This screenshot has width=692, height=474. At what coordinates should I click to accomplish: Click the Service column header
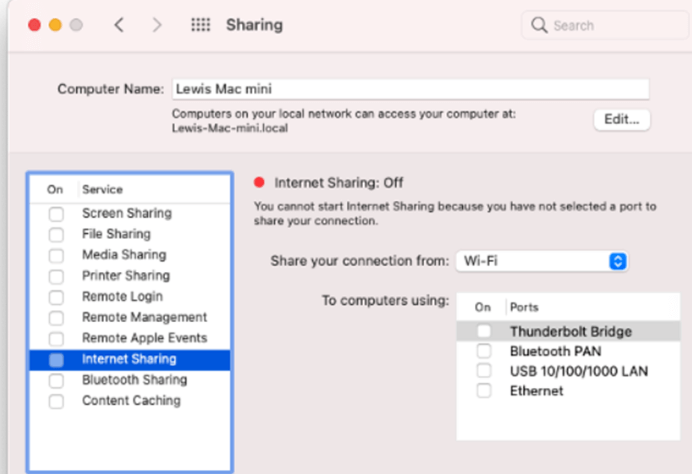click(x=102, y=189)
